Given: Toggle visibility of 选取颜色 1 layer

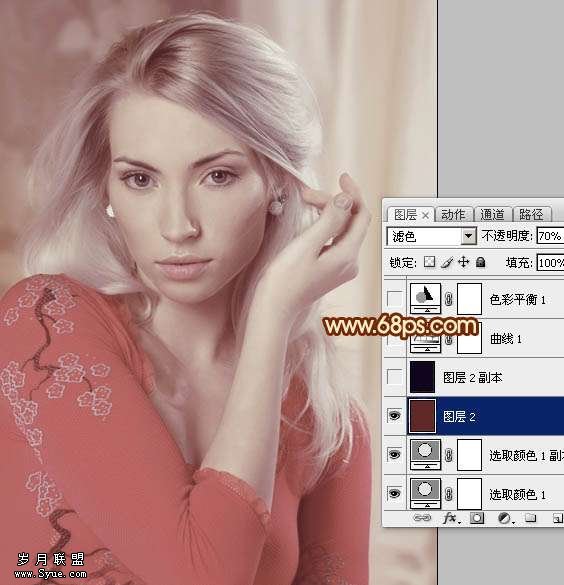Looking at the screenshot, I should pos(394,494).
